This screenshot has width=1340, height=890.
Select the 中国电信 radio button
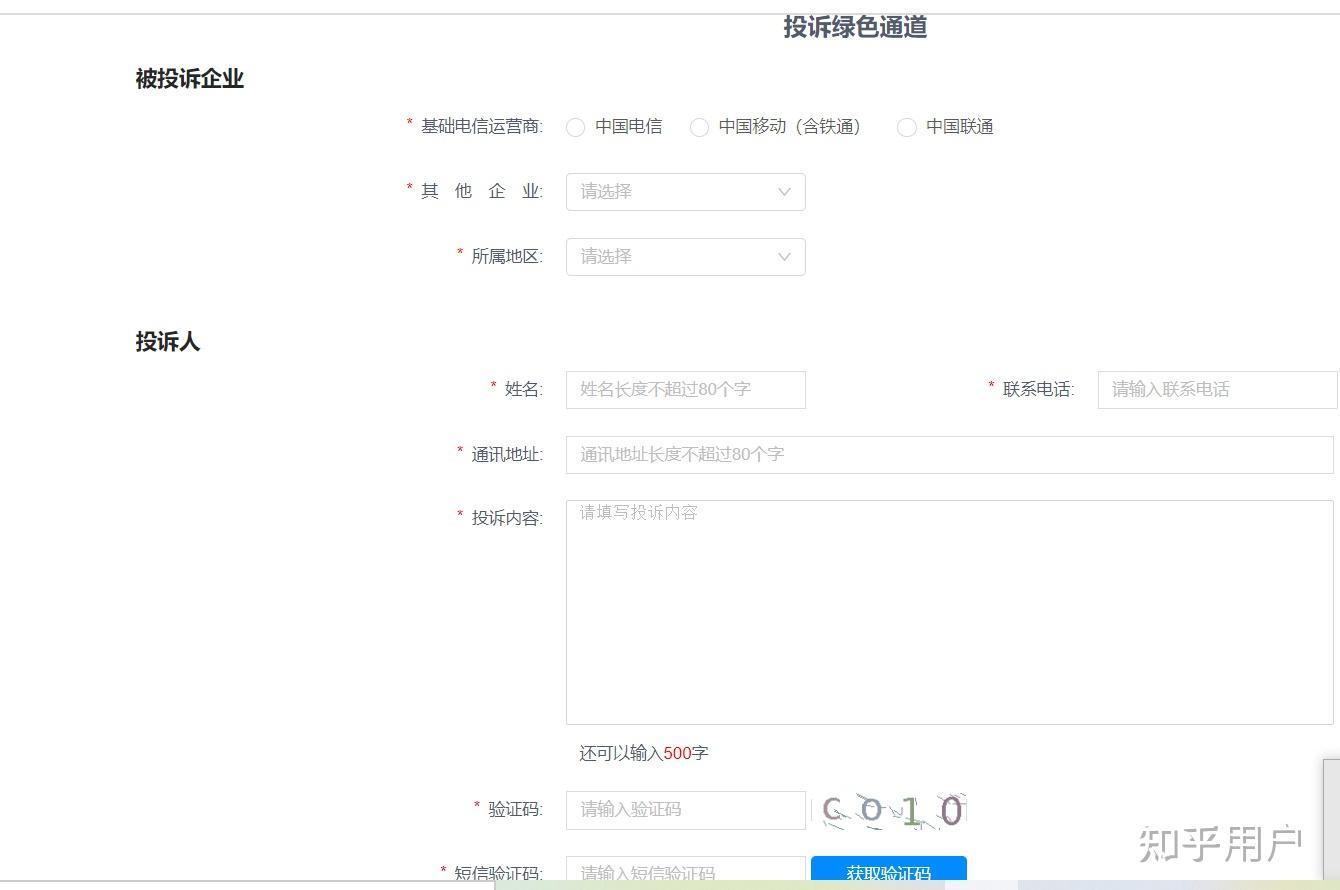click(575, 127)
